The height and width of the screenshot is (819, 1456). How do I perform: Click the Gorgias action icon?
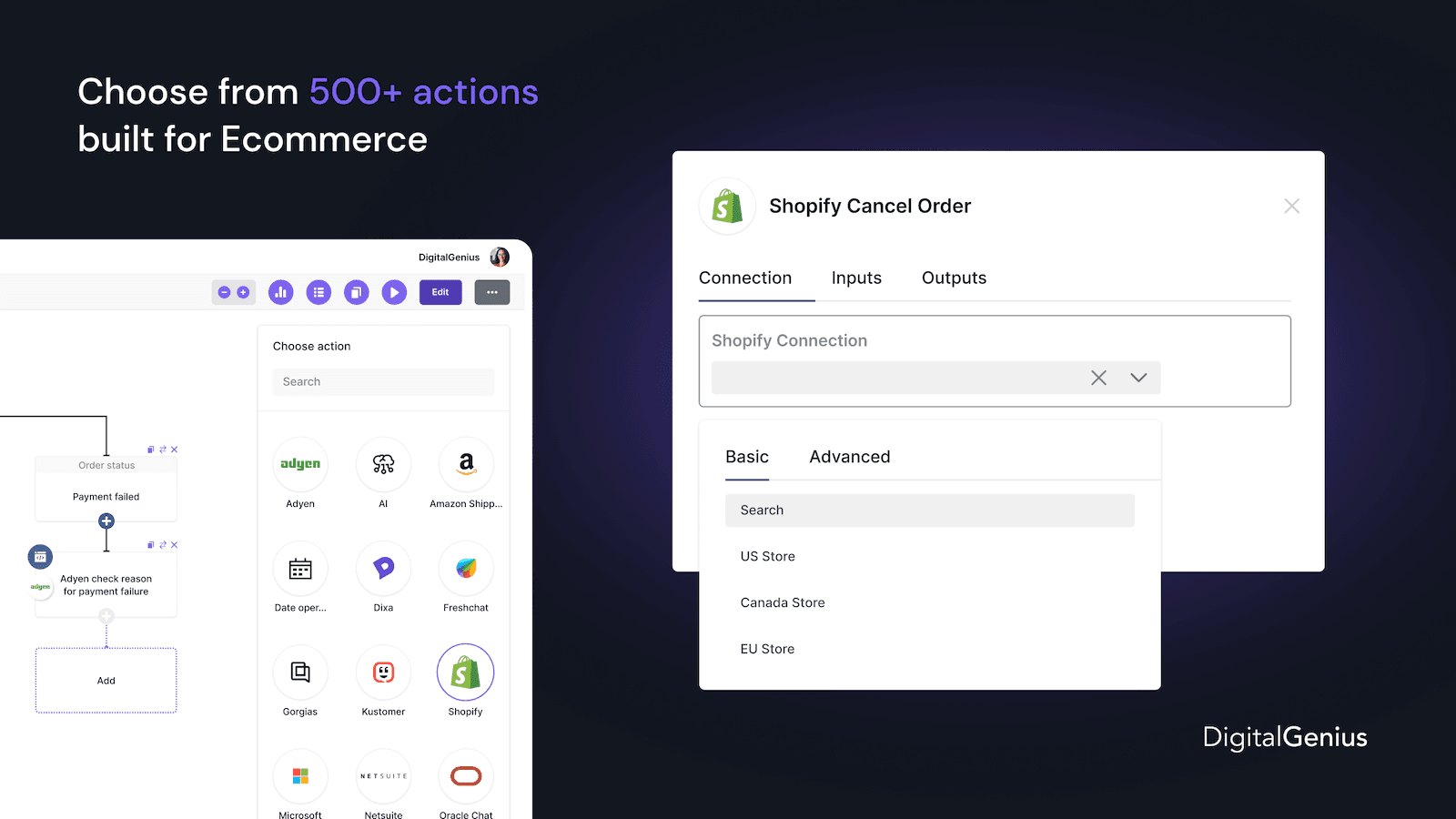click(x=300, y=672)
